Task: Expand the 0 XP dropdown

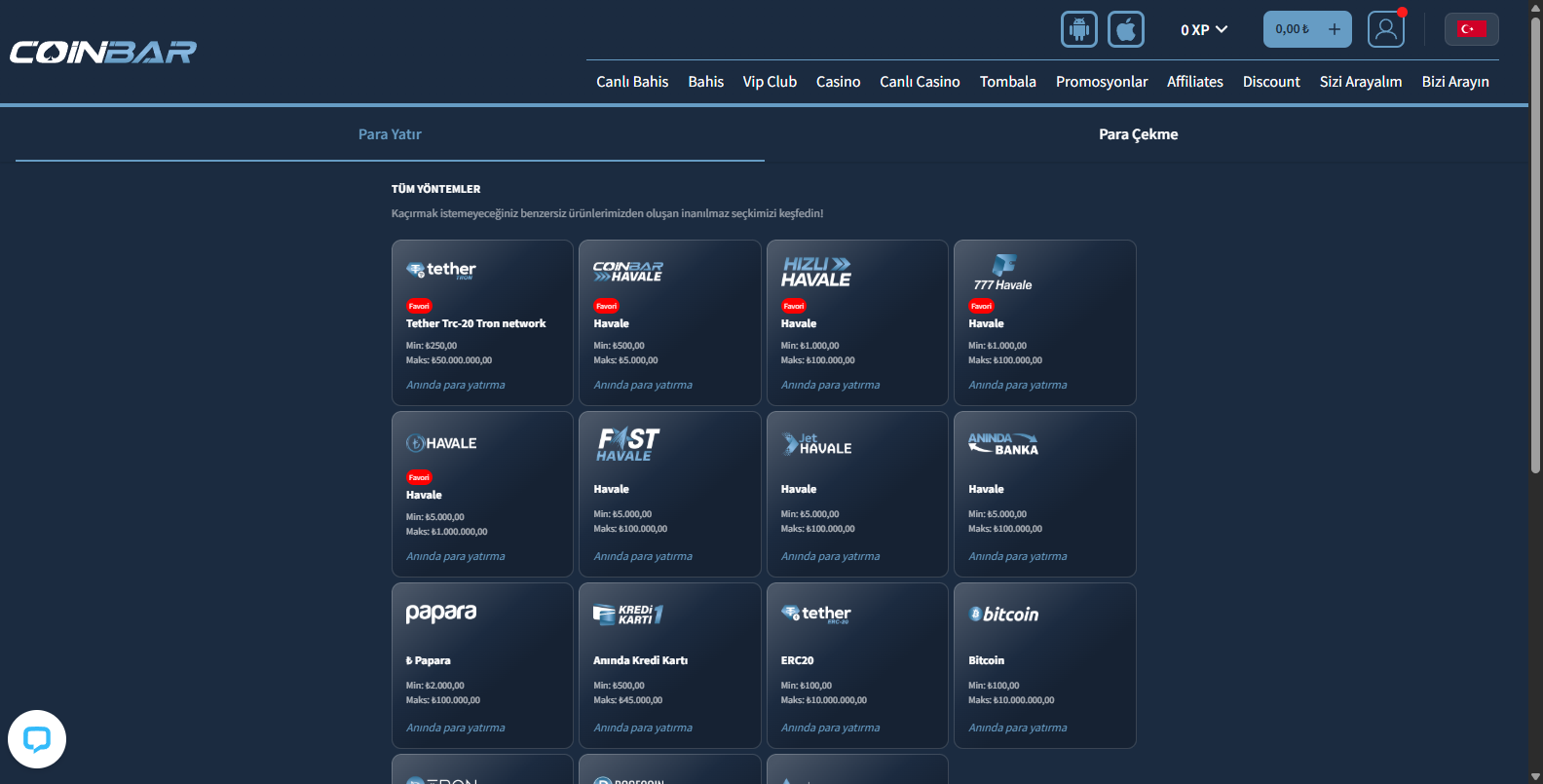Action: pos(1204,29)
